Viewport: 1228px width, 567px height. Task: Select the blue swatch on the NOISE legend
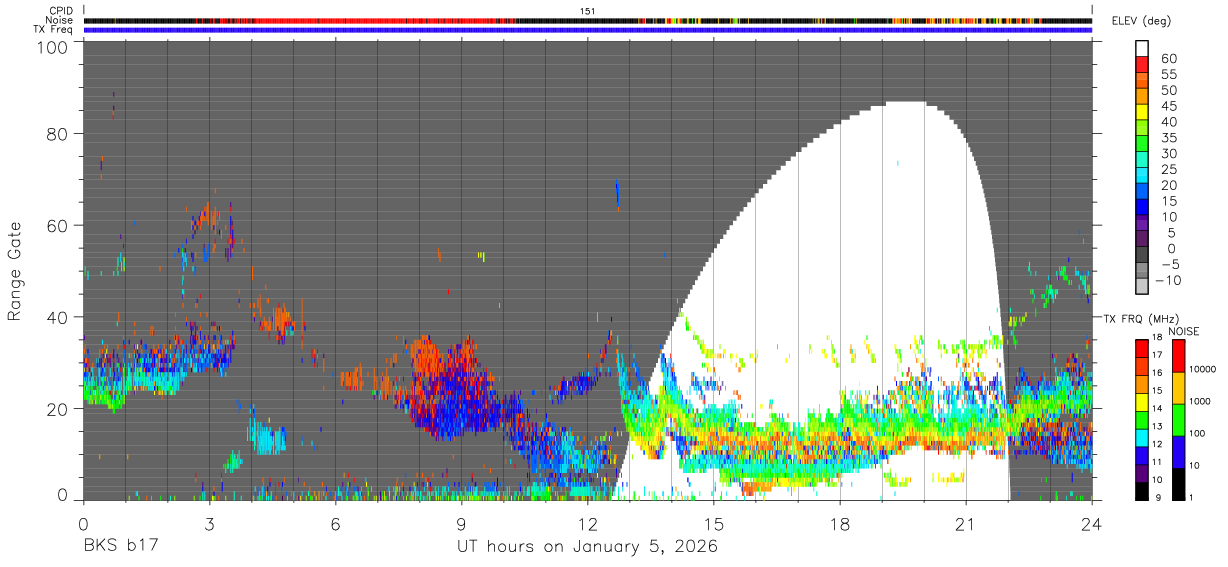point(1179,451)
